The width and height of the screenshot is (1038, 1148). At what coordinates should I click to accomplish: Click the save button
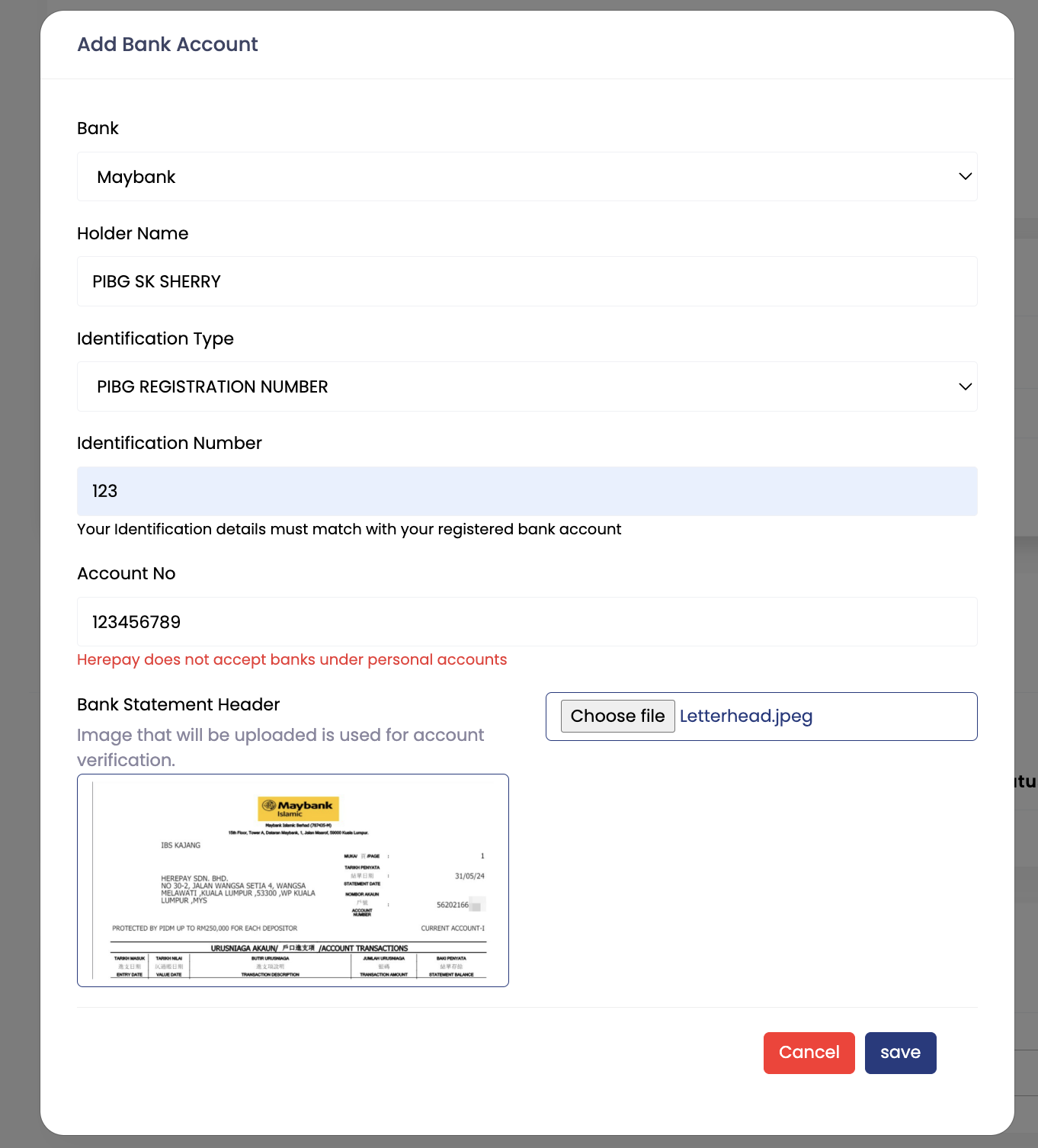(x=901, y=1053)
